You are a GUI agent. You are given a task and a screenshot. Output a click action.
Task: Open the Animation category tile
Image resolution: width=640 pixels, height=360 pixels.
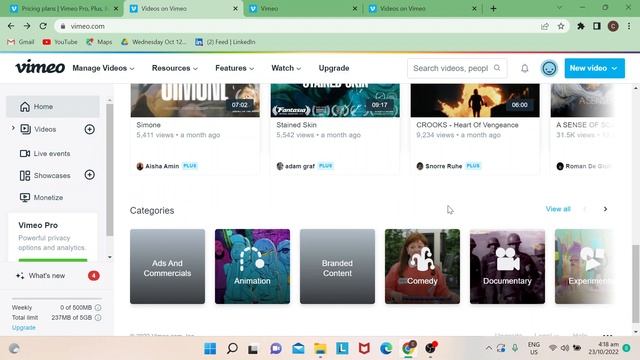click(x=252, y=267)
